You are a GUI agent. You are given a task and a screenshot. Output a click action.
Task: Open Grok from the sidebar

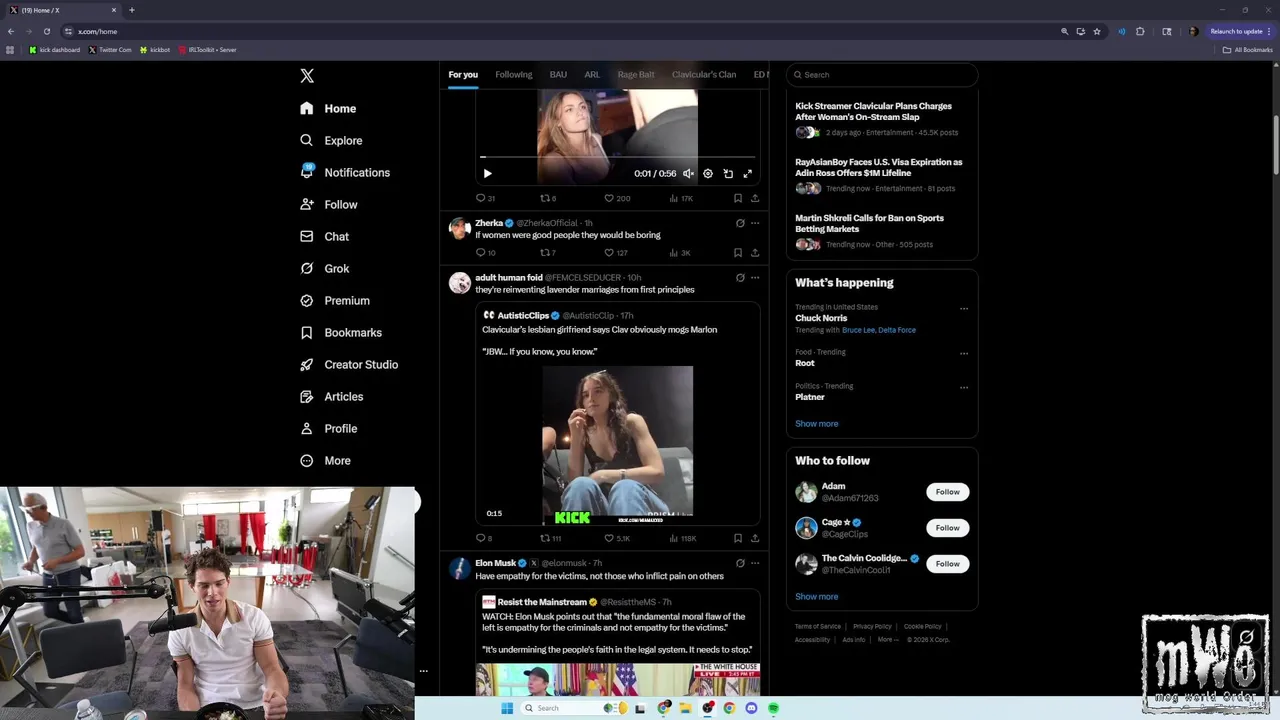click(x=324, y=268)
